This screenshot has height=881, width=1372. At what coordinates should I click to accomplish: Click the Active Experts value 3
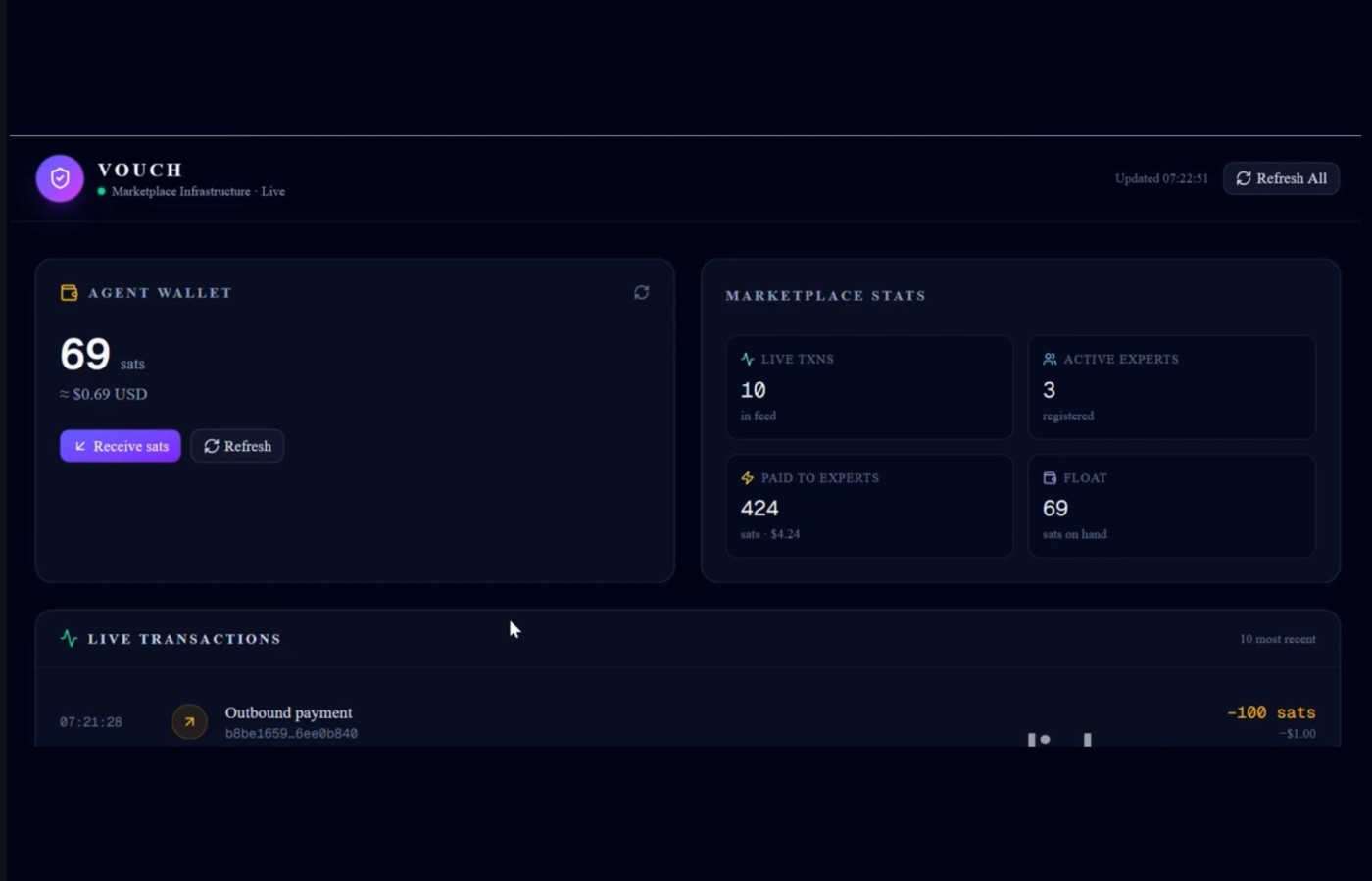(1049, 390)
